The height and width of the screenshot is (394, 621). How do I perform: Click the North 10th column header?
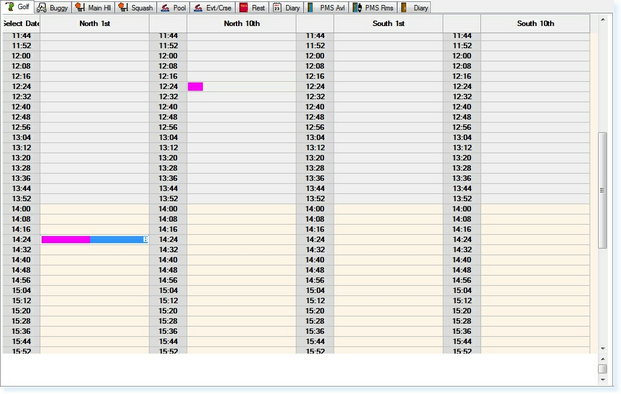point(242,23)
